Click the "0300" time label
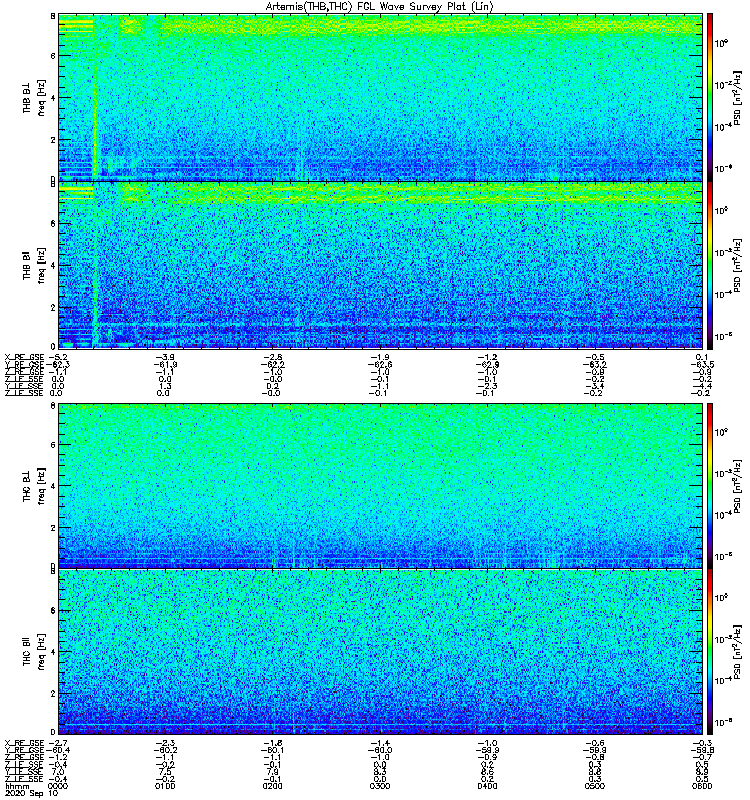The height and width of the screenshot is (800, 750). point(380,786)
